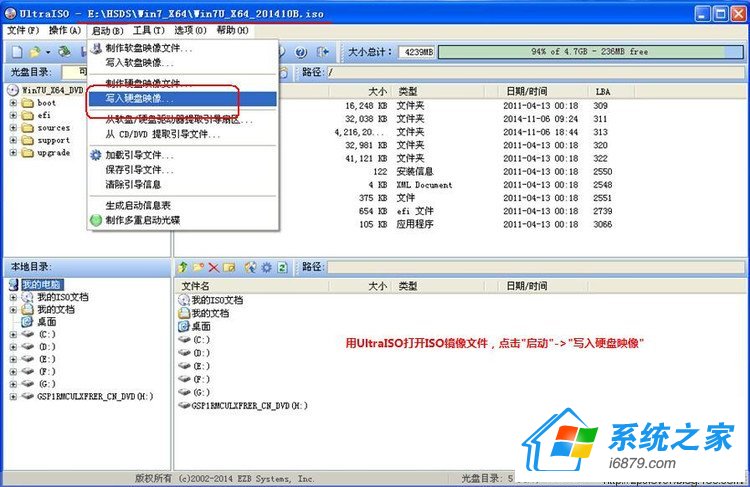Expand the (G:) drive node
Viewport: 750px width, 487px height.
coord(13,384)
